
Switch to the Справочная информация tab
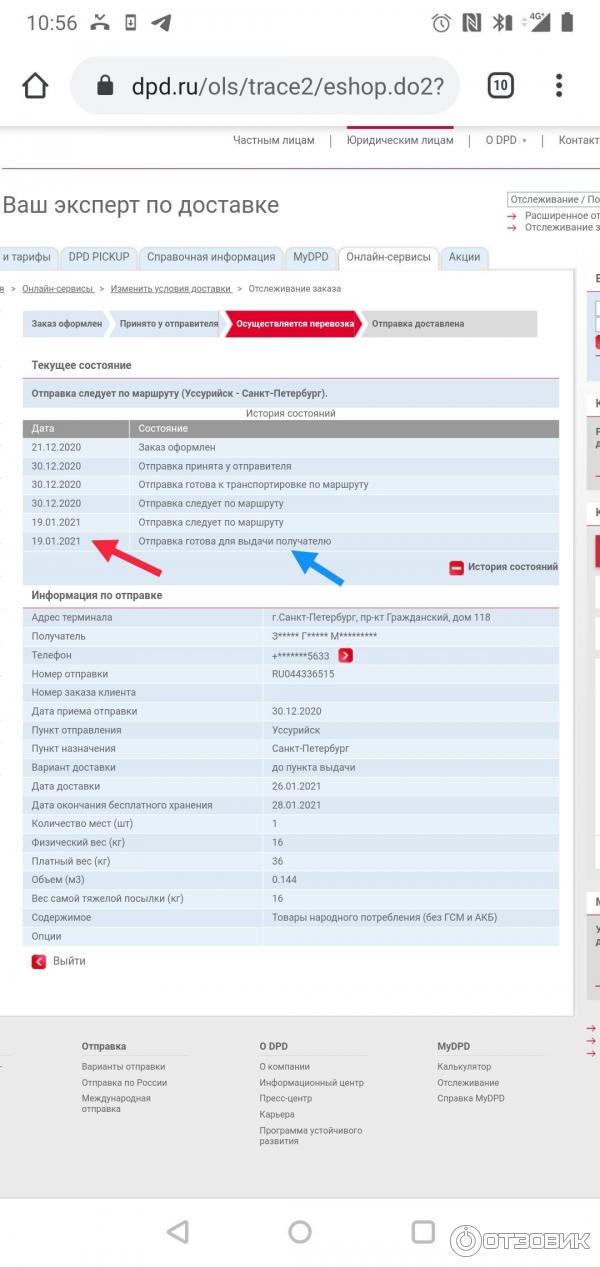[210, 257]
